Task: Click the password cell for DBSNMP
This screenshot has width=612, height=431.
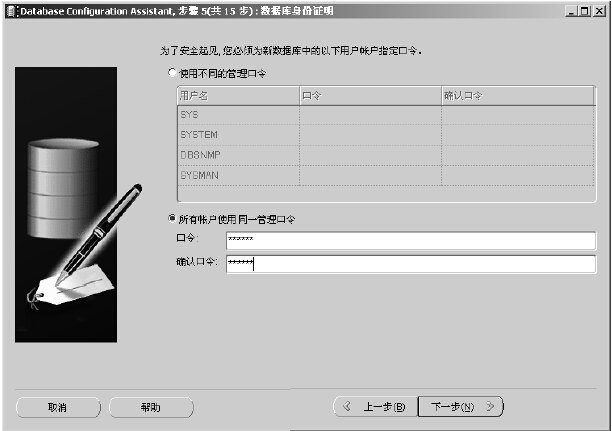Action: tap(370, 155)
